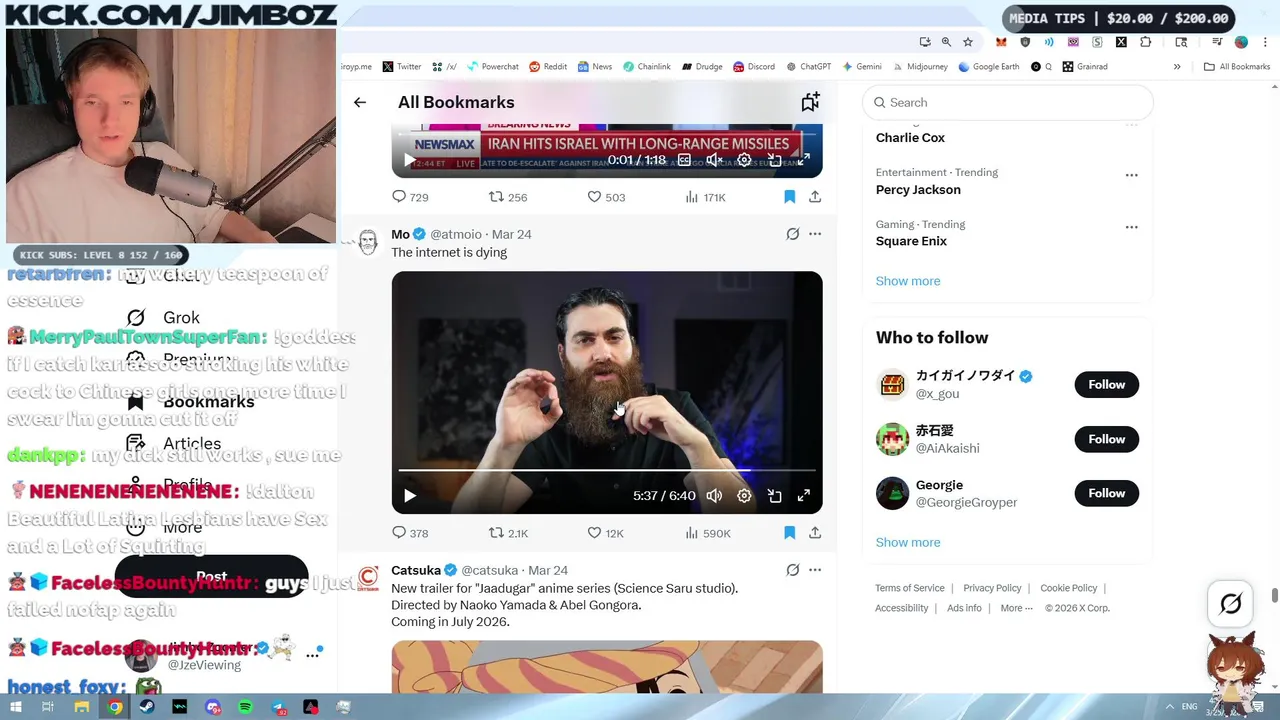The width and height of the screenshot is (1280, 720).
Task: Open the floating Grok button
Action: (x=1231, y=603)
